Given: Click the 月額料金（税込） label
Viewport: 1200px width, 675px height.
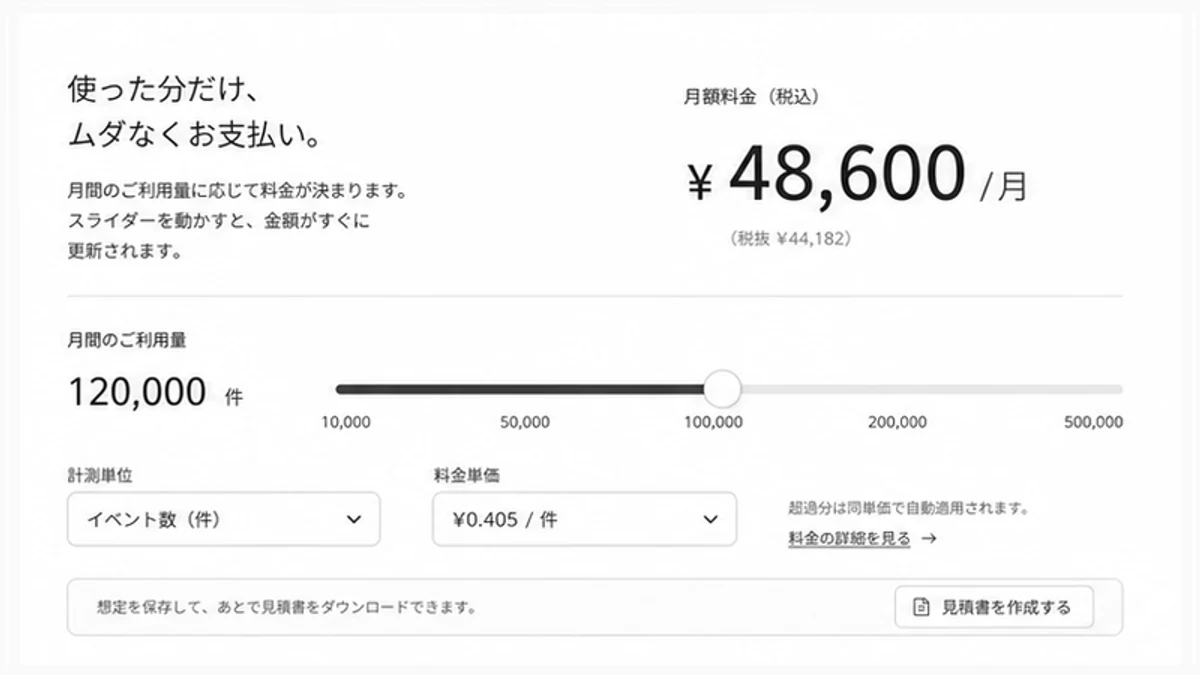Looking at the screenshot, I should coord(752,97).
